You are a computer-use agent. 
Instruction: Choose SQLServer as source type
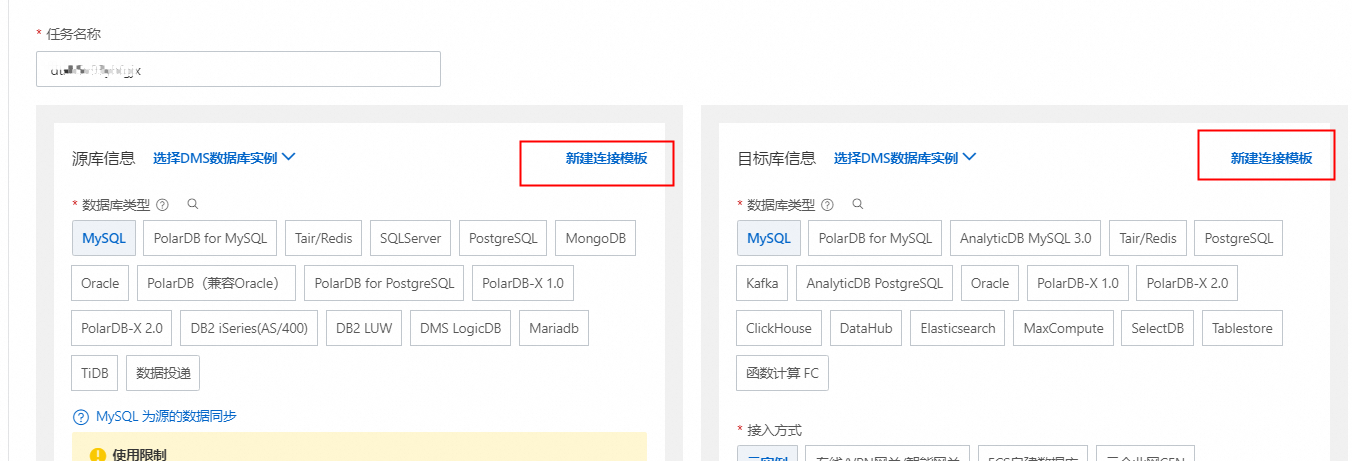click(x=411, y=238)
